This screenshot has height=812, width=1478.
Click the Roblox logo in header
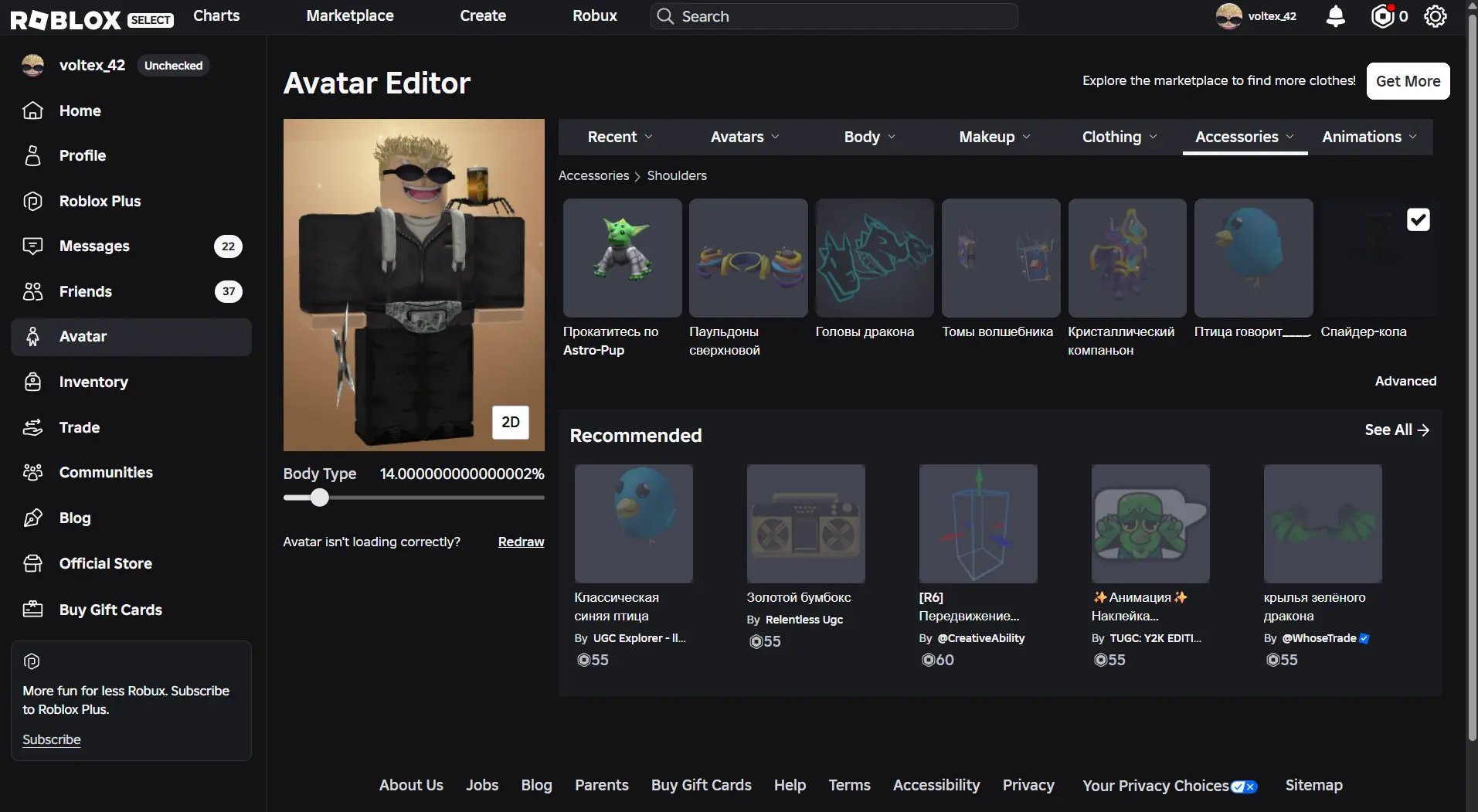tap(66, 19)
